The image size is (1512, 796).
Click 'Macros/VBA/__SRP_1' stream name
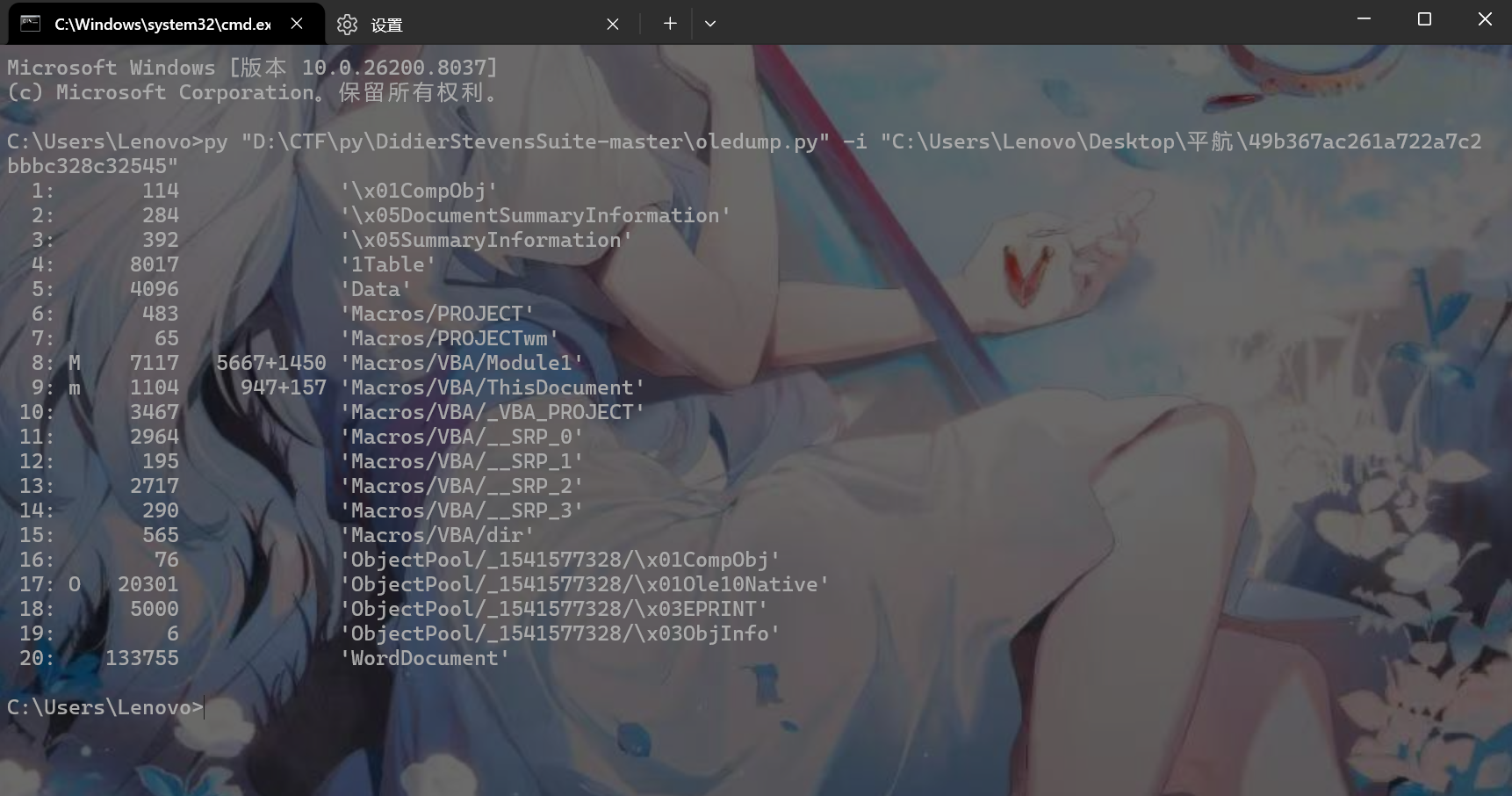(462, 461)
